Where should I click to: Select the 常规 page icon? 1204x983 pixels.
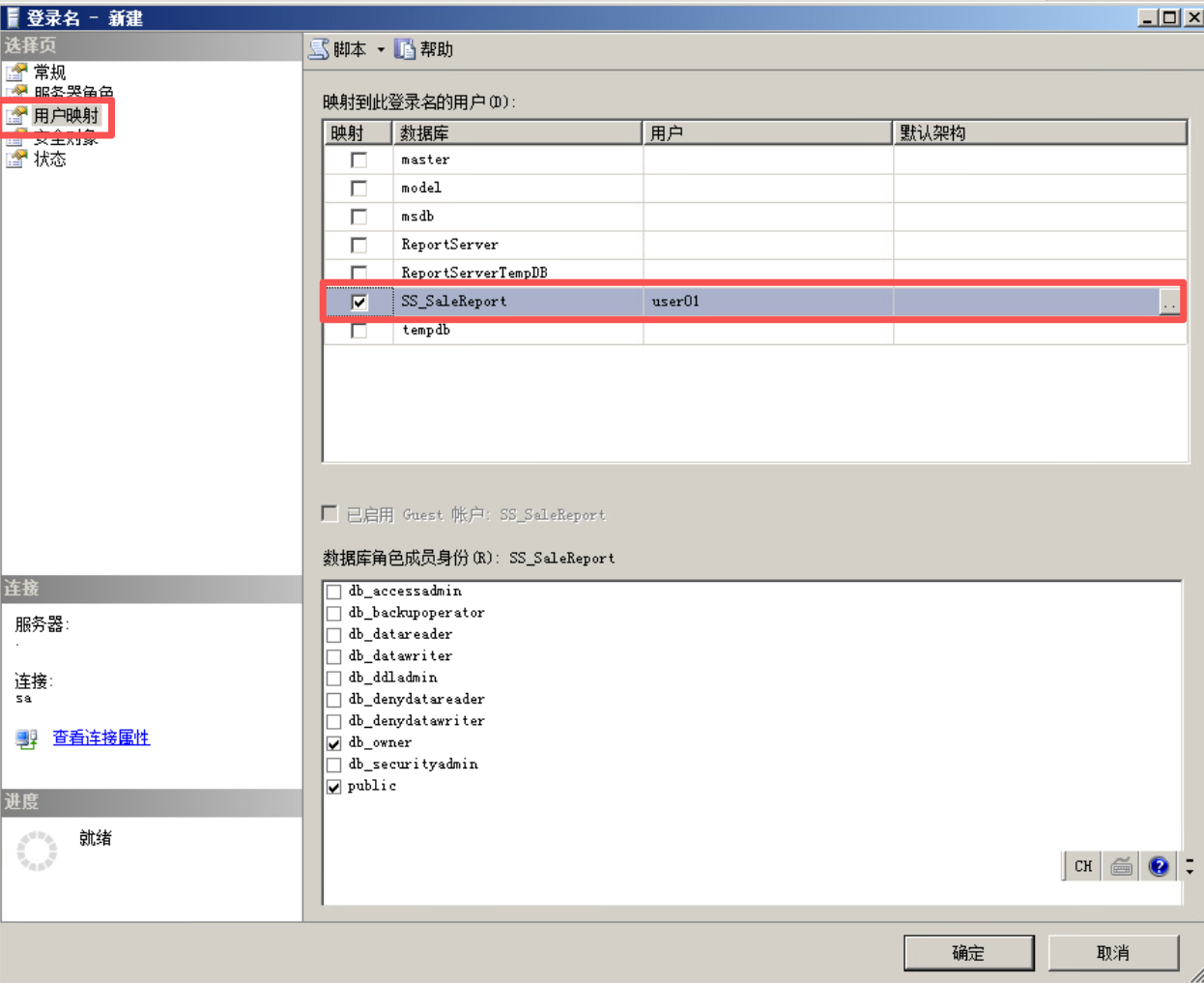tap(16, 72)
